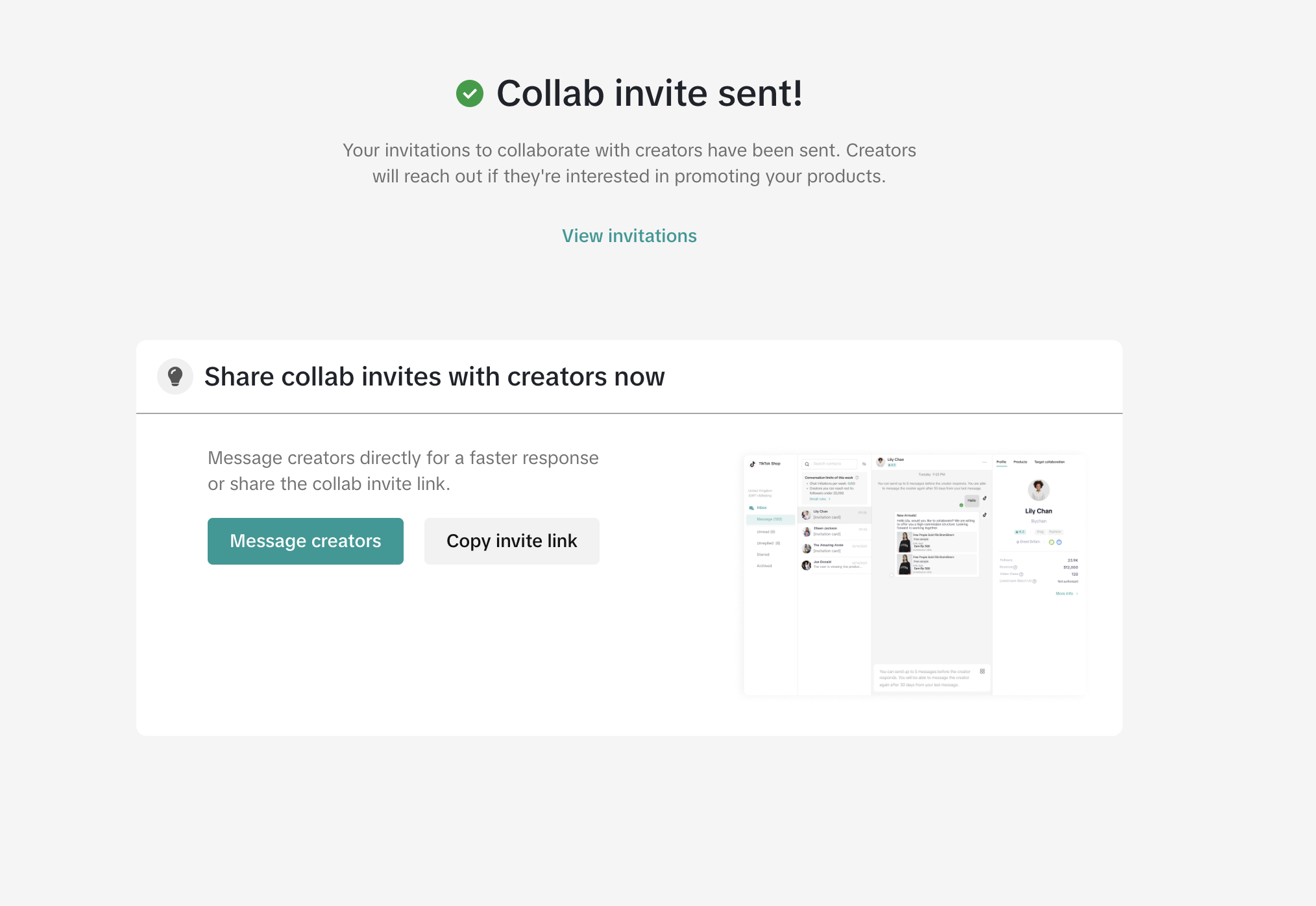Expand More info chevron in preview

click(1077, 594)
